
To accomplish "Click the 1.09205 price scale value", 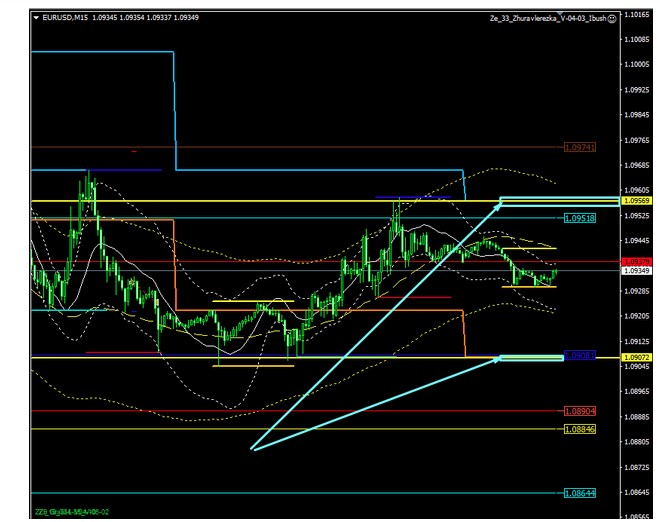I will click(x=636, y=316).
